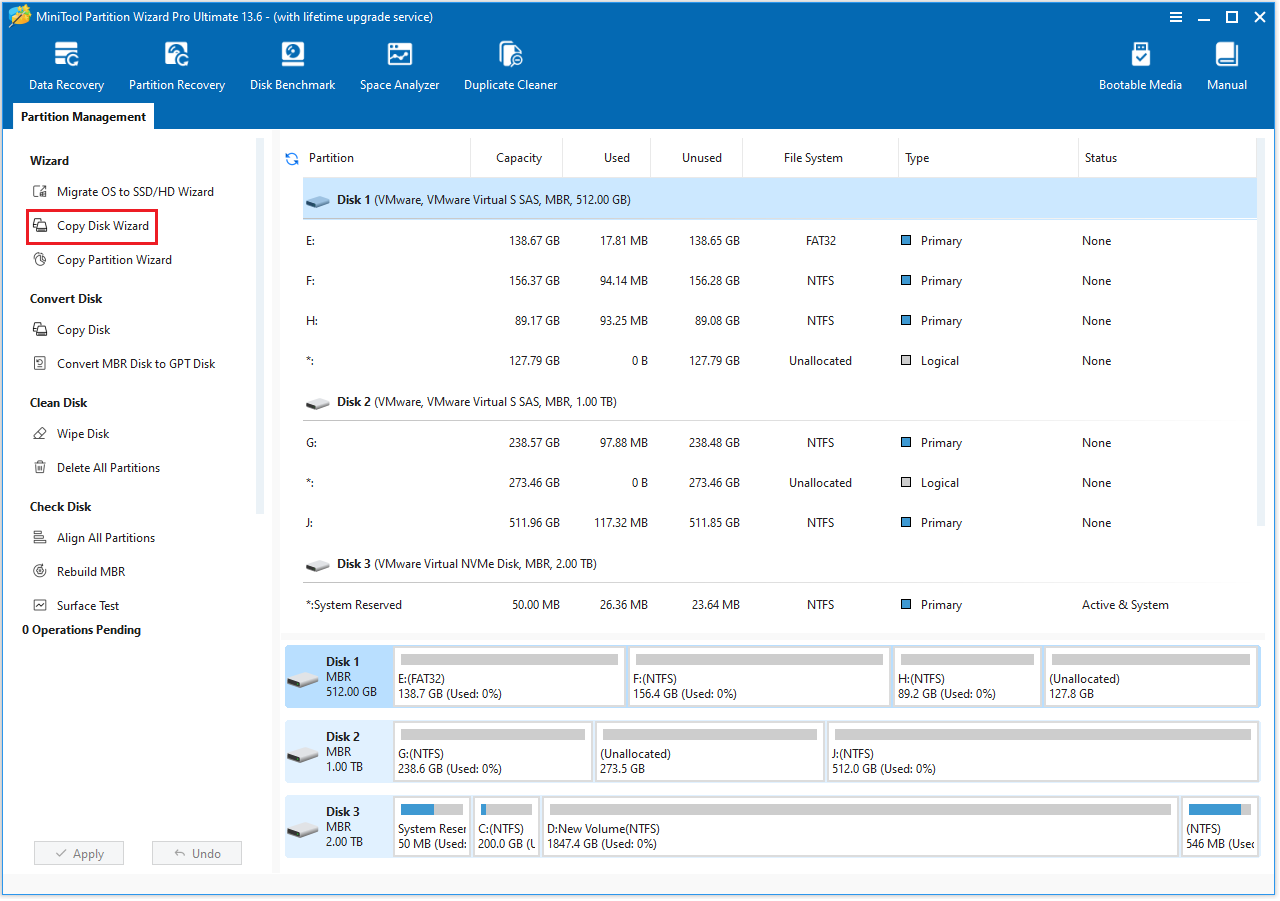Screen dimensions: 1280x901
Task: Select the F: partition row
Action: 779,281
